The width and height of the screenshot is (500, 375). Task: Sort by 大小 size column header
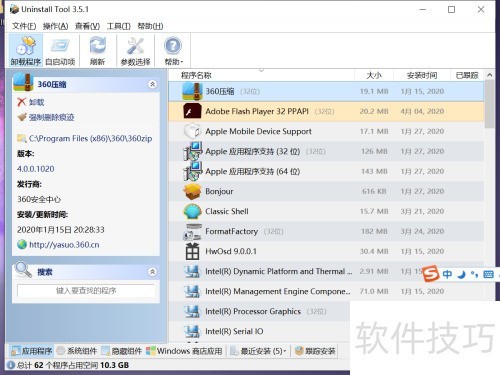(374, 75)
